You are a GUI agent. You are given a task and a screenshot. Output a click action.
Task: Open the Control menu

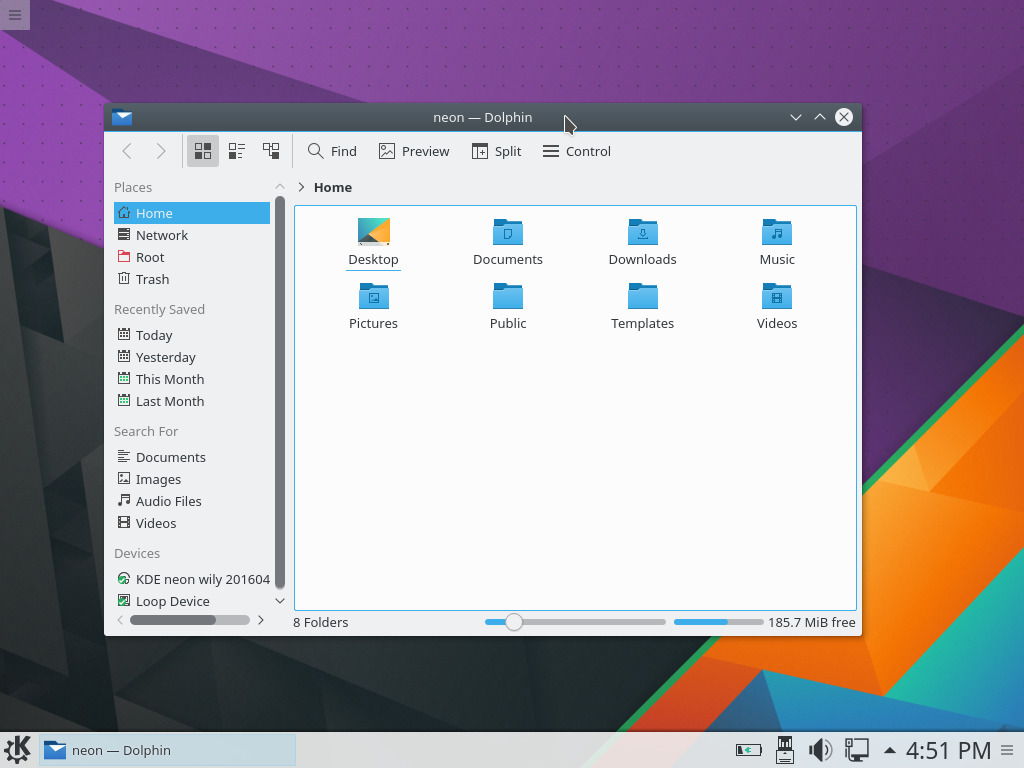pos(577,151)
